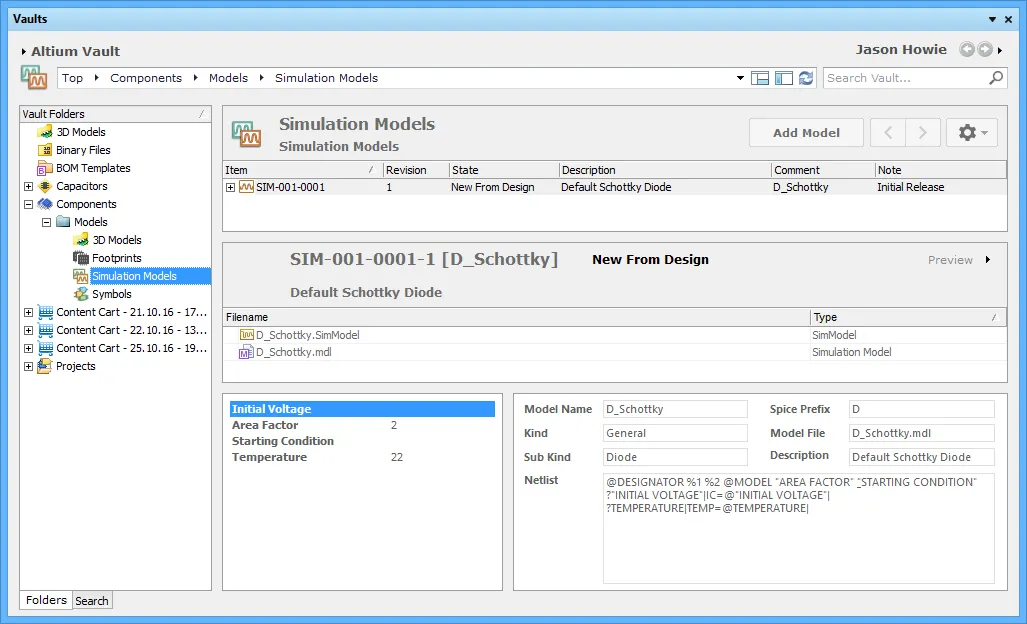Click Simulation Models in the breadcrumb
The width and height of the screenshot is (1027, 624).
coord(326,78)
